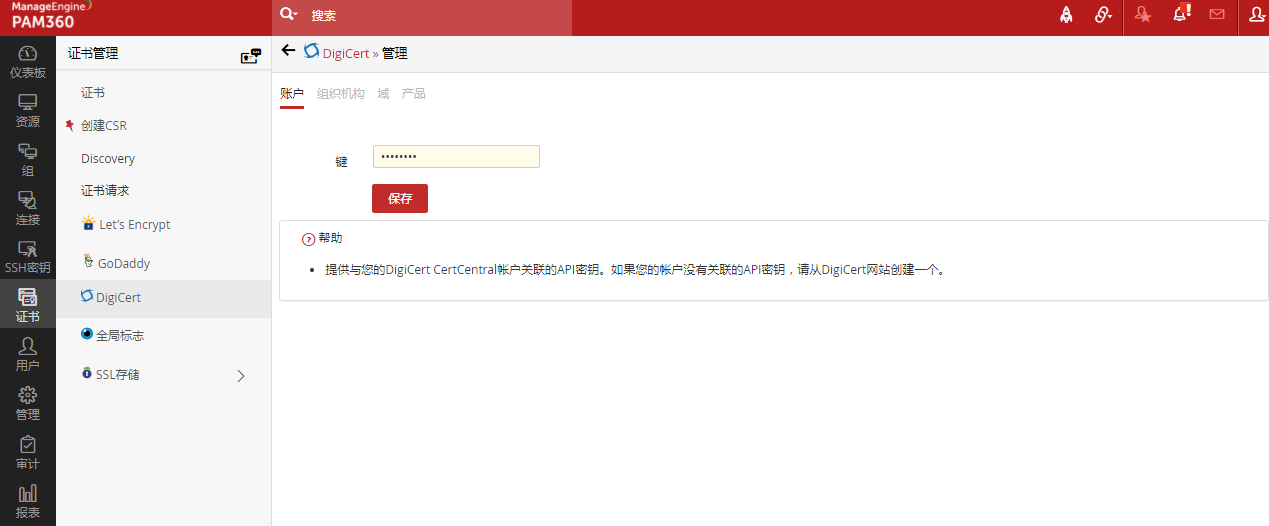Click the rocket quick-launch icon
Screen dimensions: 1269x526
(x=1066, y=15)
